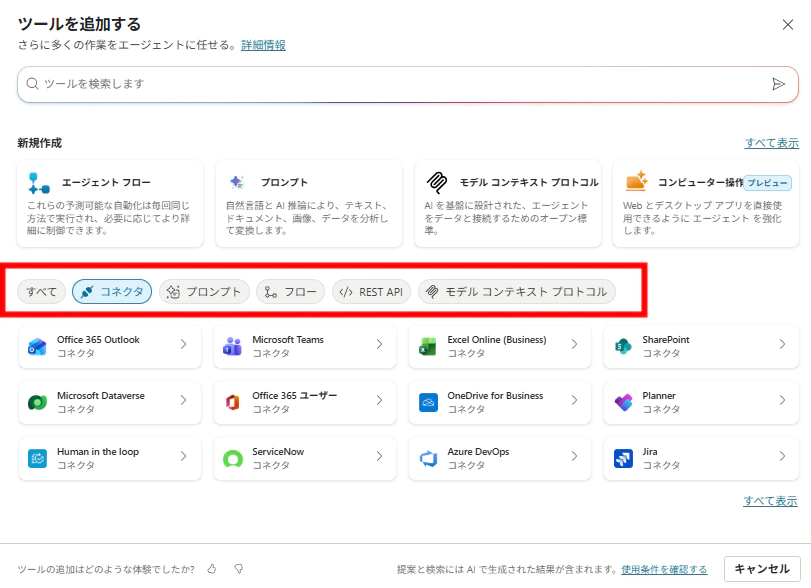Click the Jira connector icon
The width and height of the screenshot is (811, 588).
pyautogui.click(x=623, y=458)
